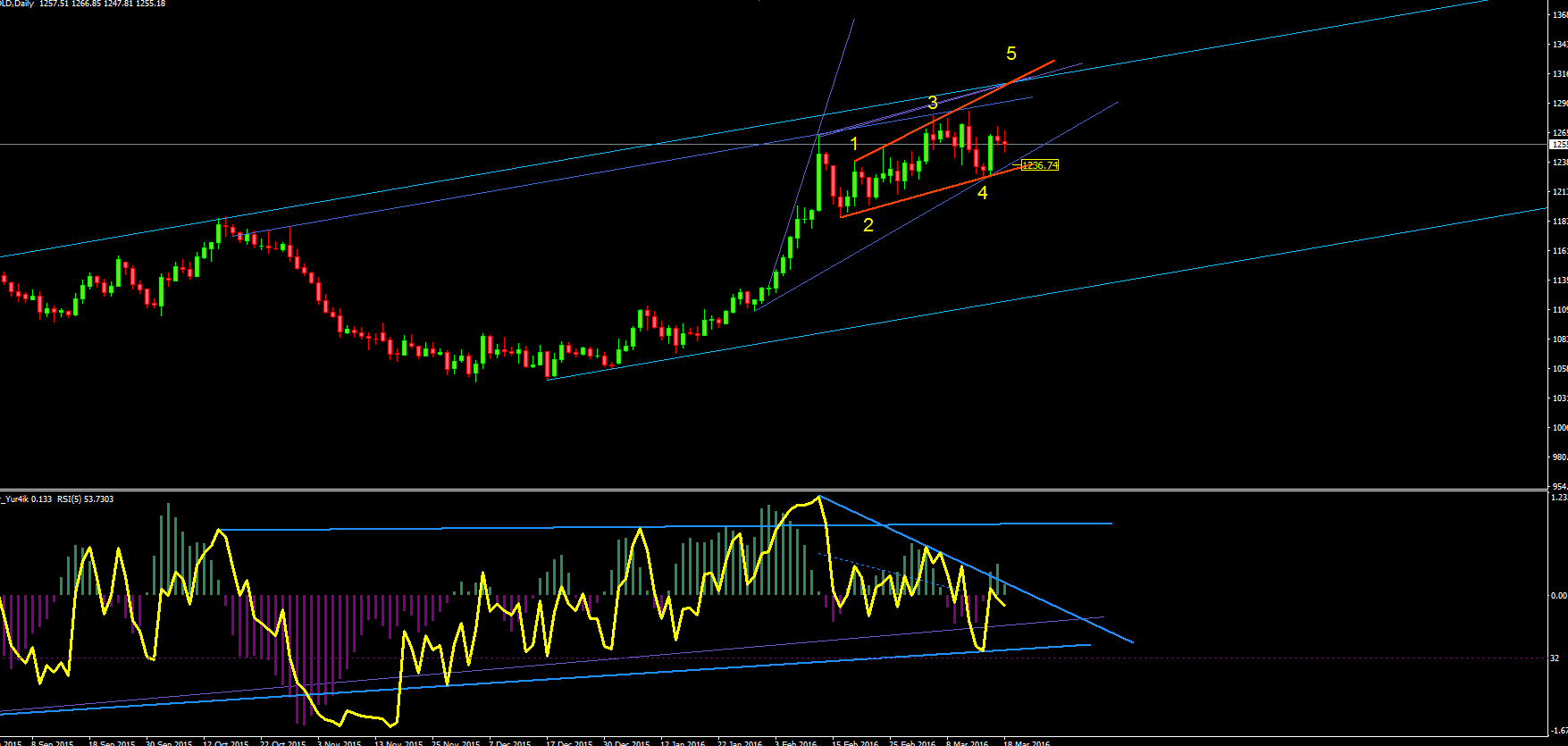Click the yellow RSI line's highest peak
The height and width of the screenshot is (746, 1568).
click(x=818, y=497)
